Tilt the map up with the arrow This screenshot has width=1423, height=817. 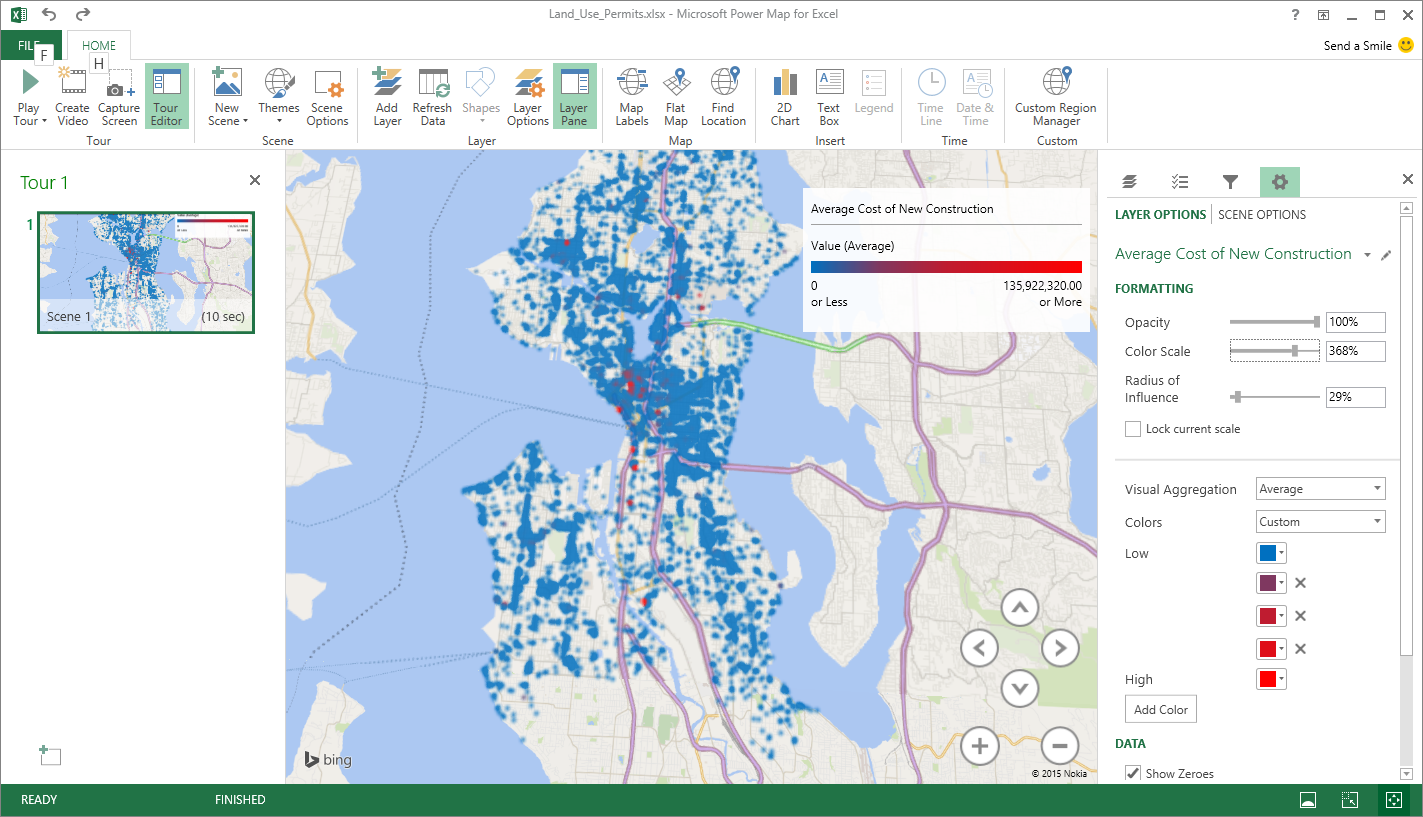[1020, 607]
